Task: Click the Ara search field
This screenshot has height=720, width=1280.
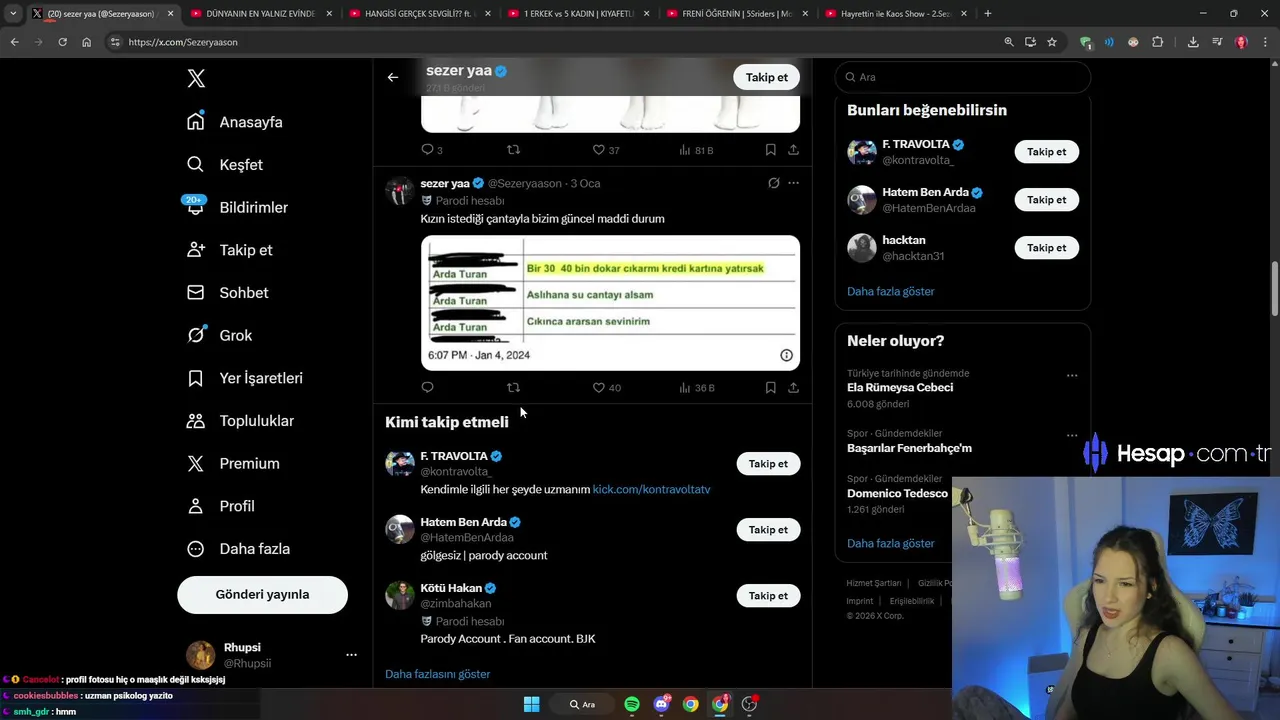Action: (963, 77)
